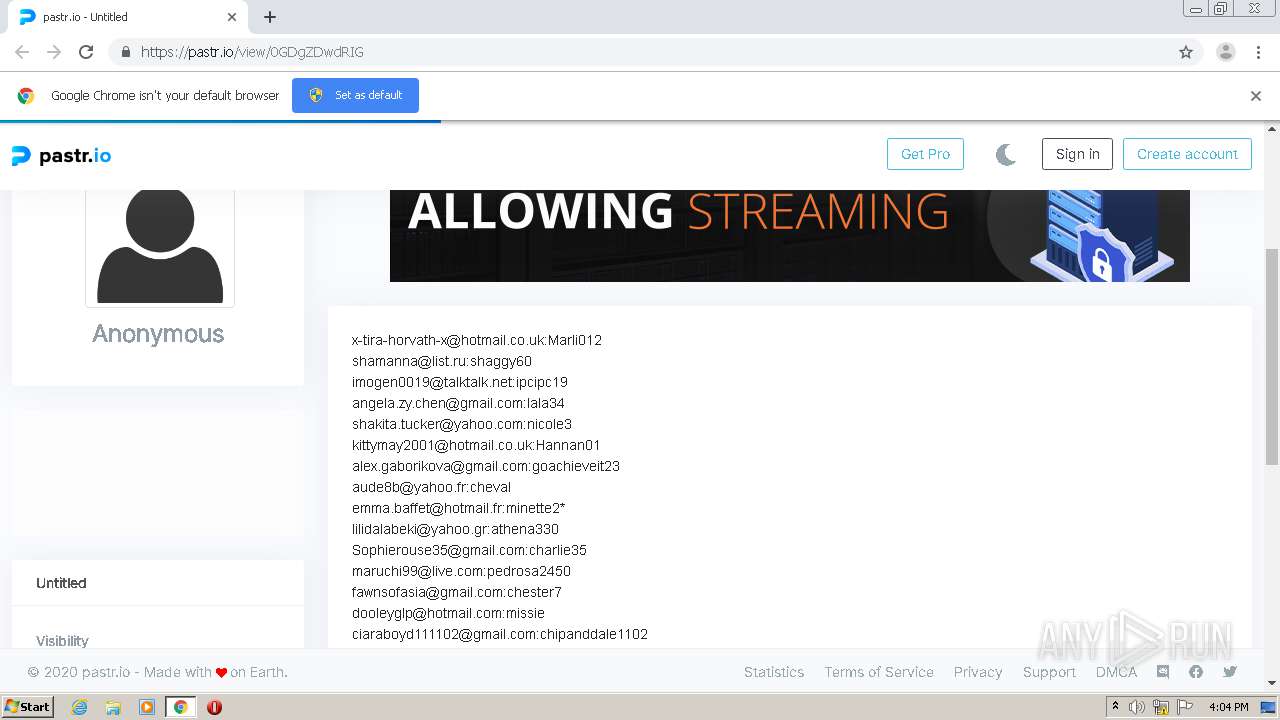Click the Create account button
Image resolution: width=1280 pixels, height=720 pixels.
[1187, 154]
